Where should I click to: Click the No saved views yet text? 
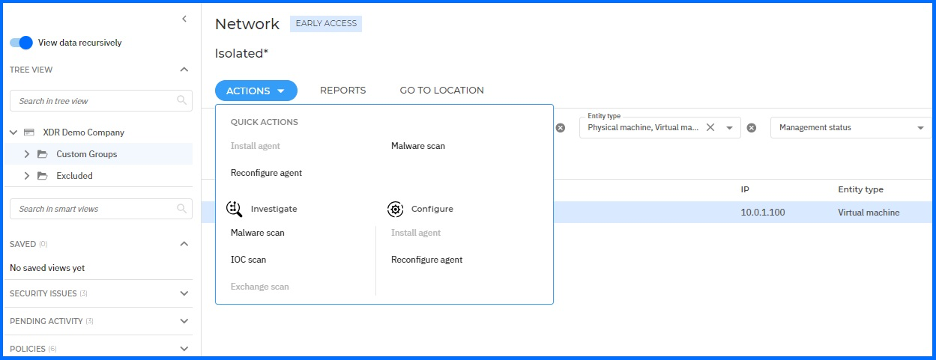[x=47, y=268]
